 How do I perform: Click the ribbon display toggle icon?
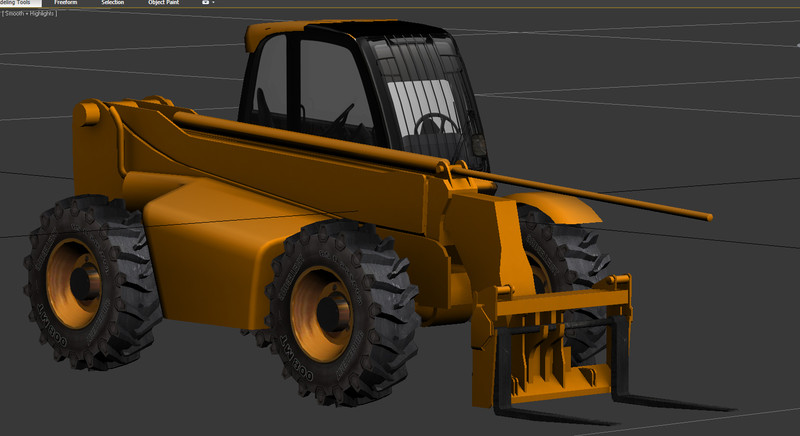pos(205,3)
